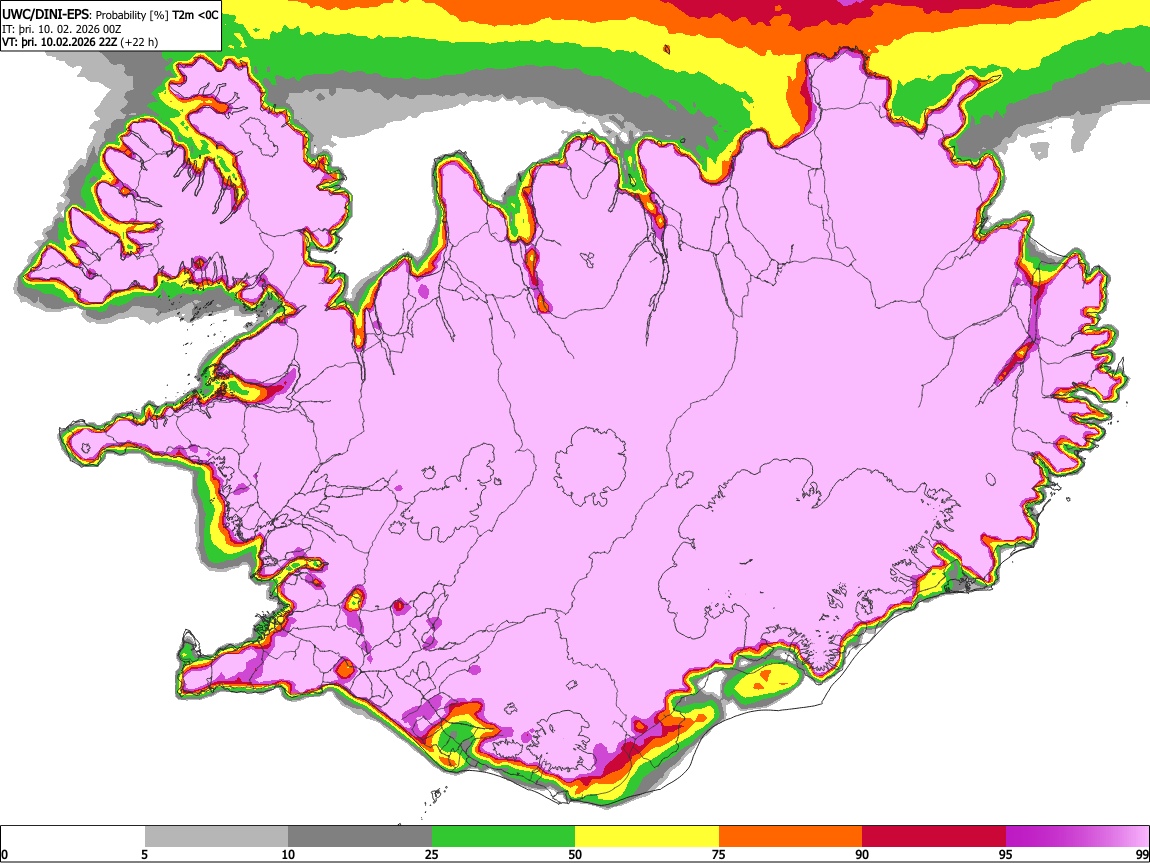Click the legend value '10'

coord(288,854)
